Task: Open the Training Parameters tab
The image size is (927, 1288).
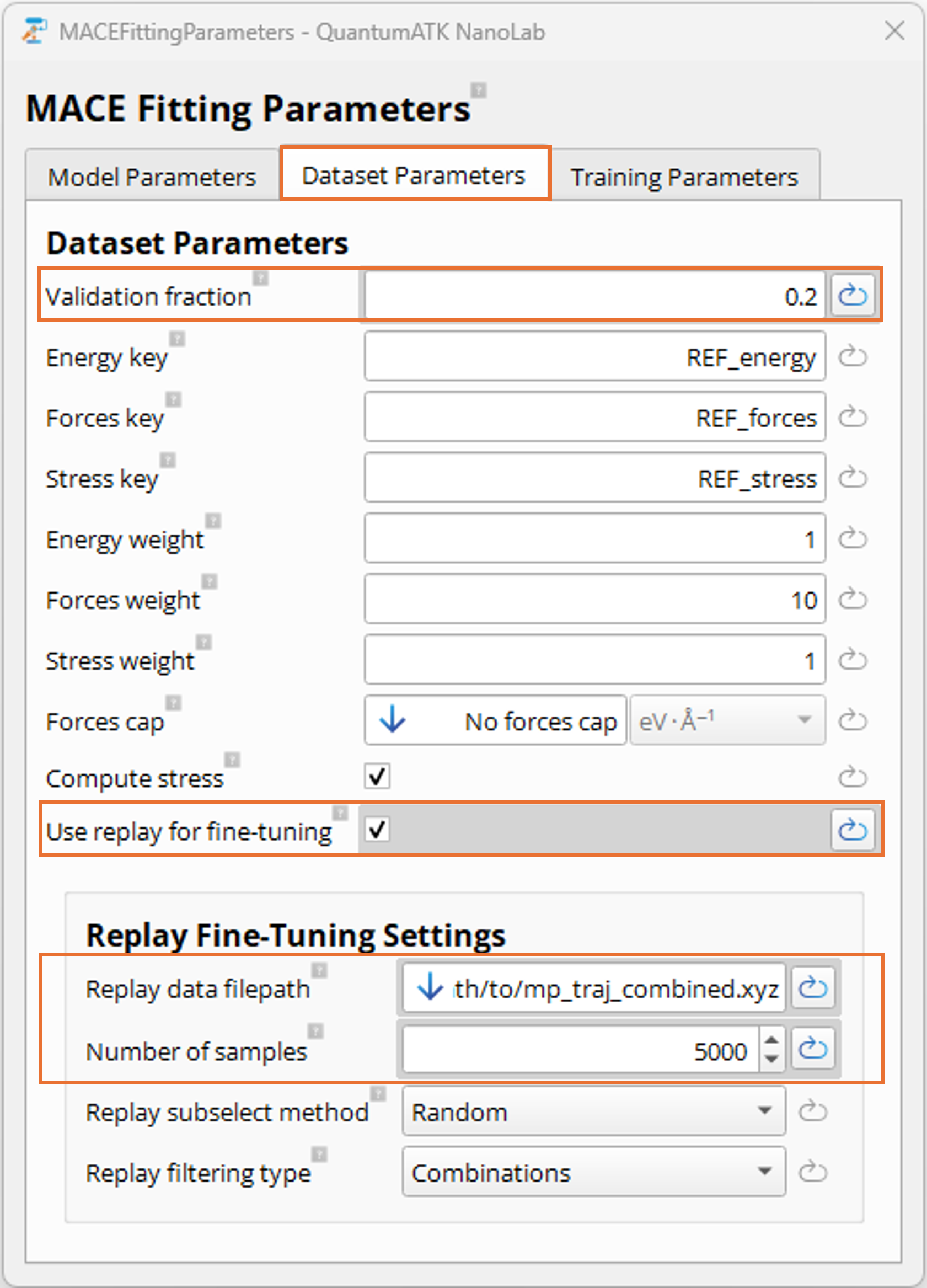Action: tap(684, 177)
